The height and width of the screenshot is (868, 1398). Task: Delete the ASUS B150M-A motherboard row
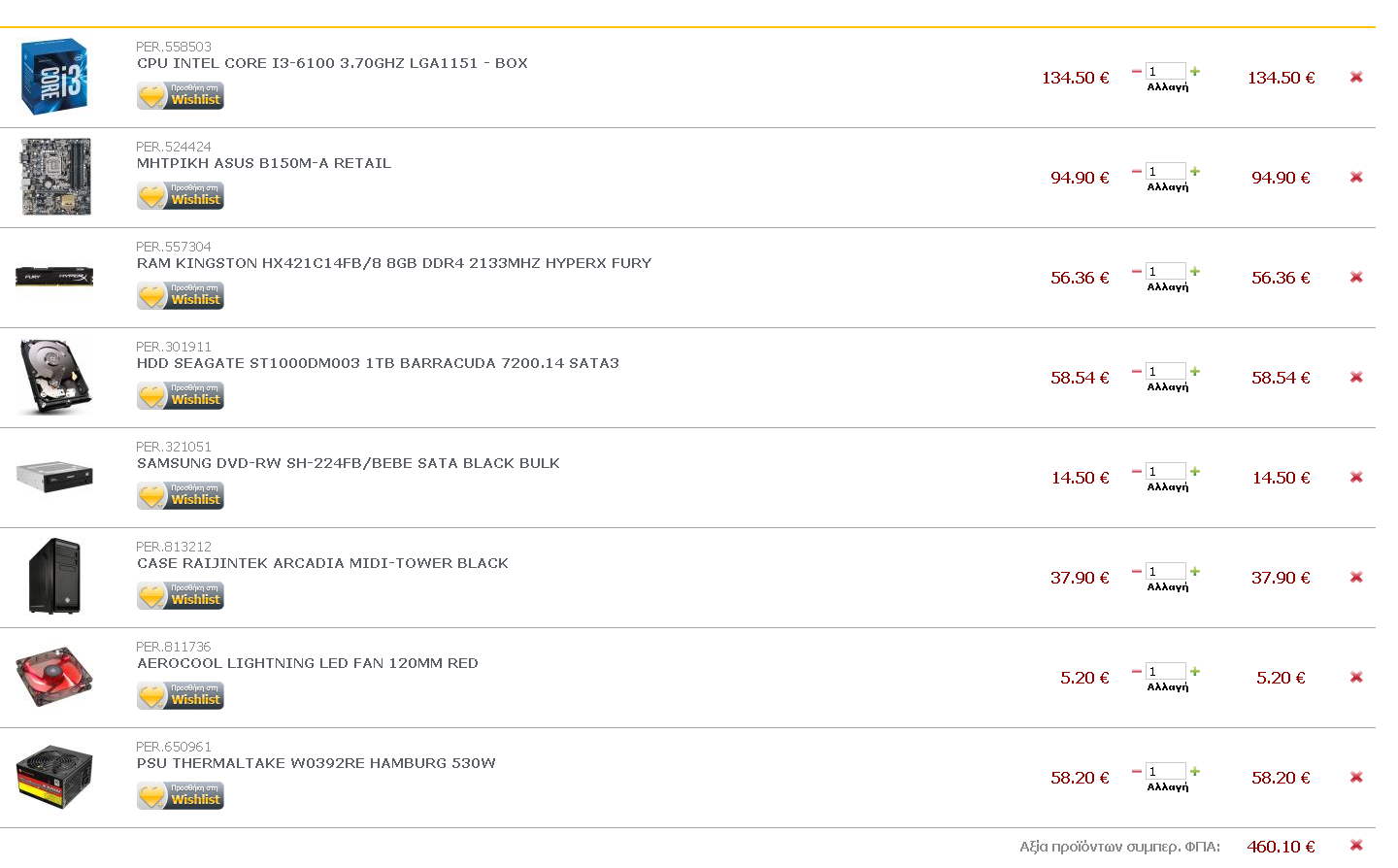tap(1356, 177)
